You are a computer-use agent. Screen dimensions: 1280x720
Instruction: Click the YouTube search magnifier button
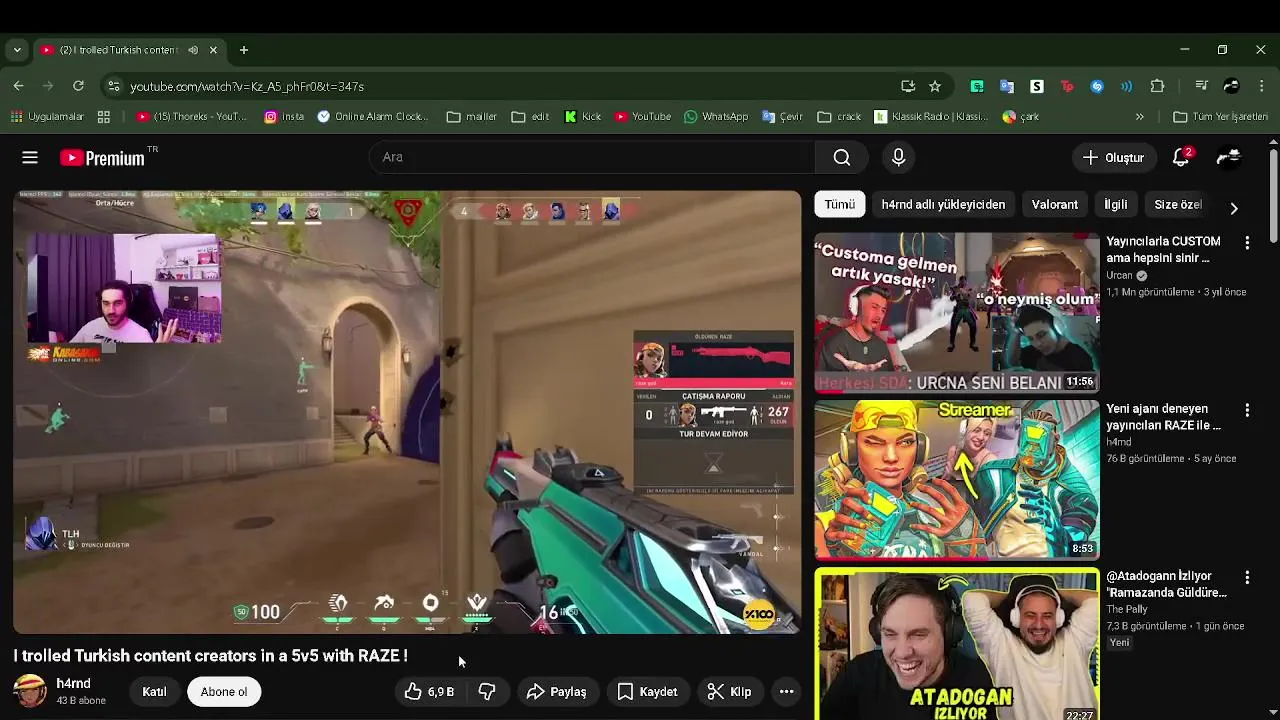(x=842, y=157)
